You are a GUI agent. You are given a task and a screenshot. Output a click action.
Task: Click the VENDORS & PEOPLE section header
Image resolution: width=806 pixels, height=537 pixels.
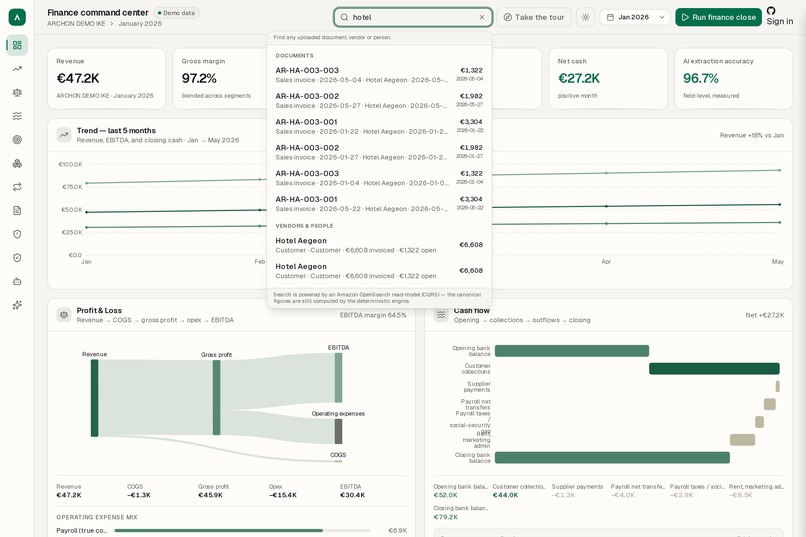(x=304, y=226)
